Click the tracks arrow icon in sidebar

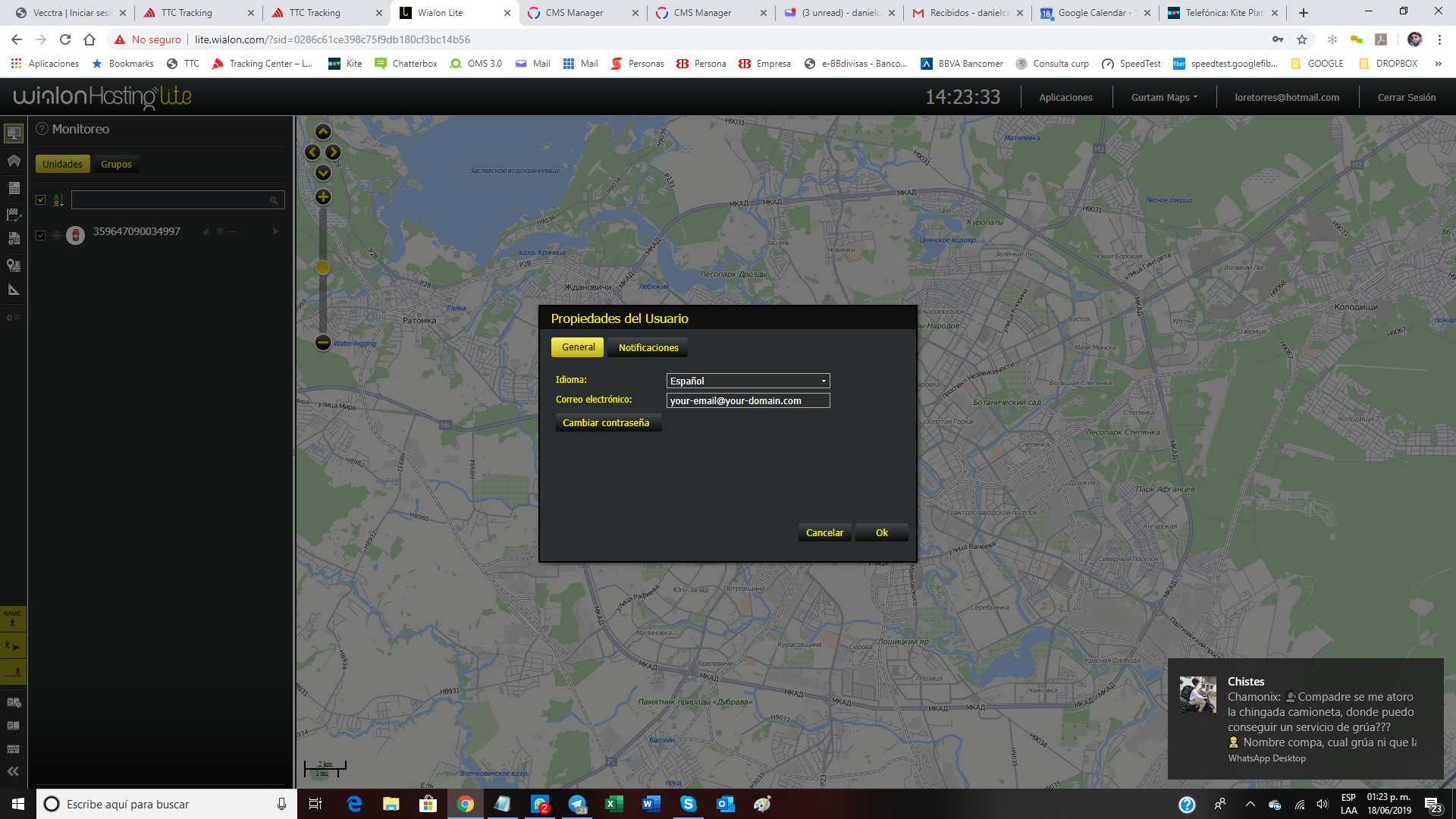[14, 161]
